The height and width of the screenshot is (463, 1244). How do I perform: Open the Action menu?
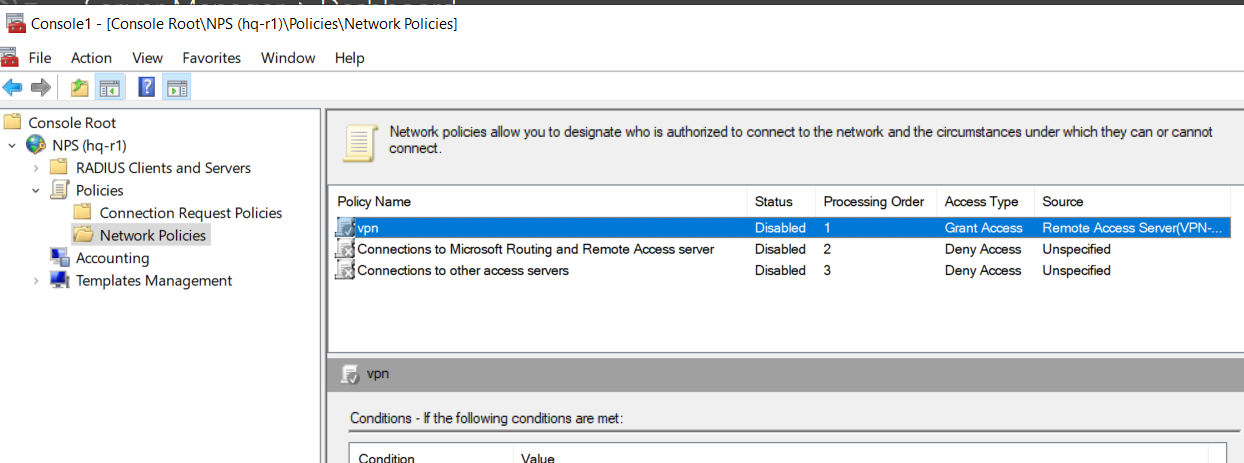pyautogui.click(x=91, y=58)
